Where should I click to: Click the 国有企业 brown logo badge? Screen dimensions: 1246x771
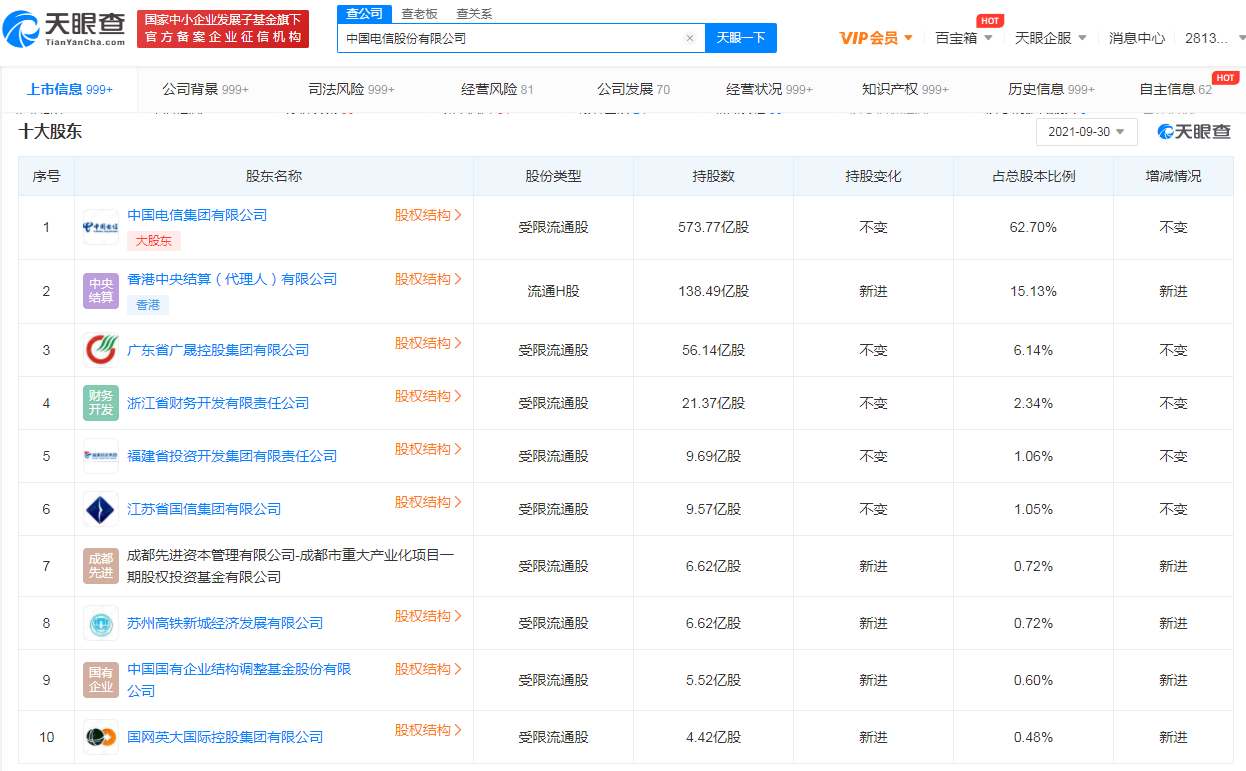101,680
